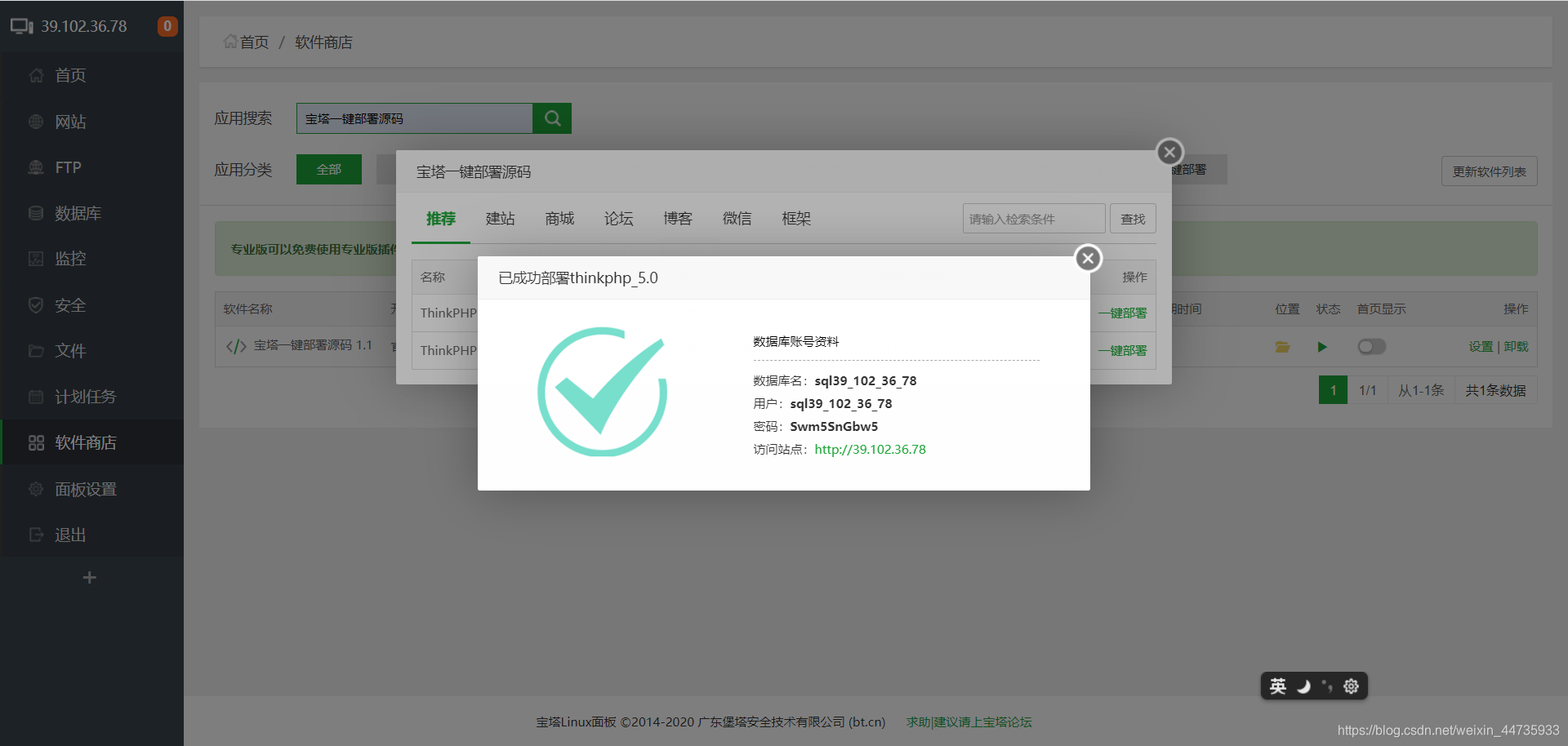Switch to the 博客 tab
This screenshot has height=746, width=1568.
[x=678, y=219]
